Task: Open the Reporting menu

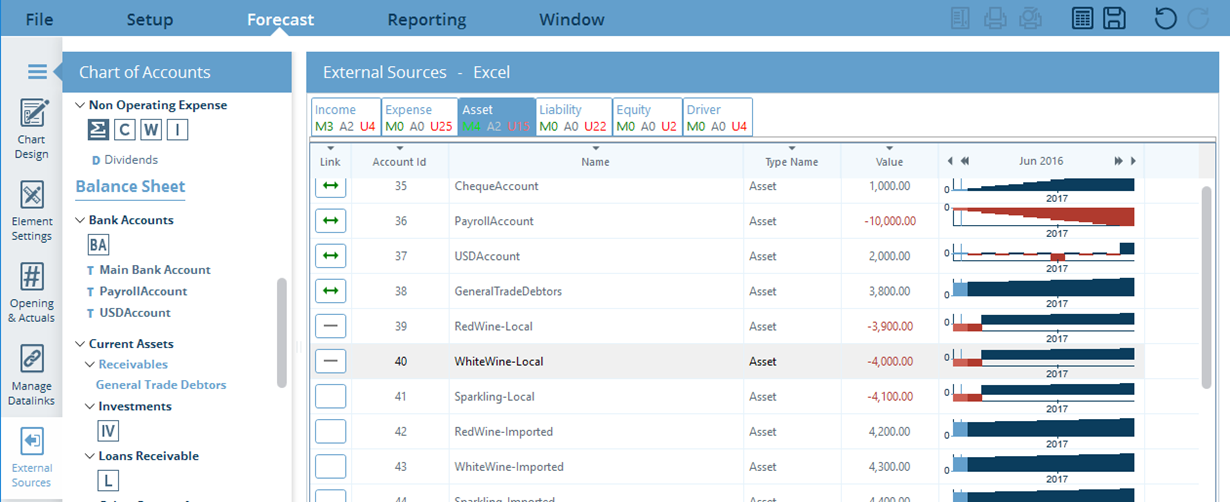Action: (x=427, y=20)
